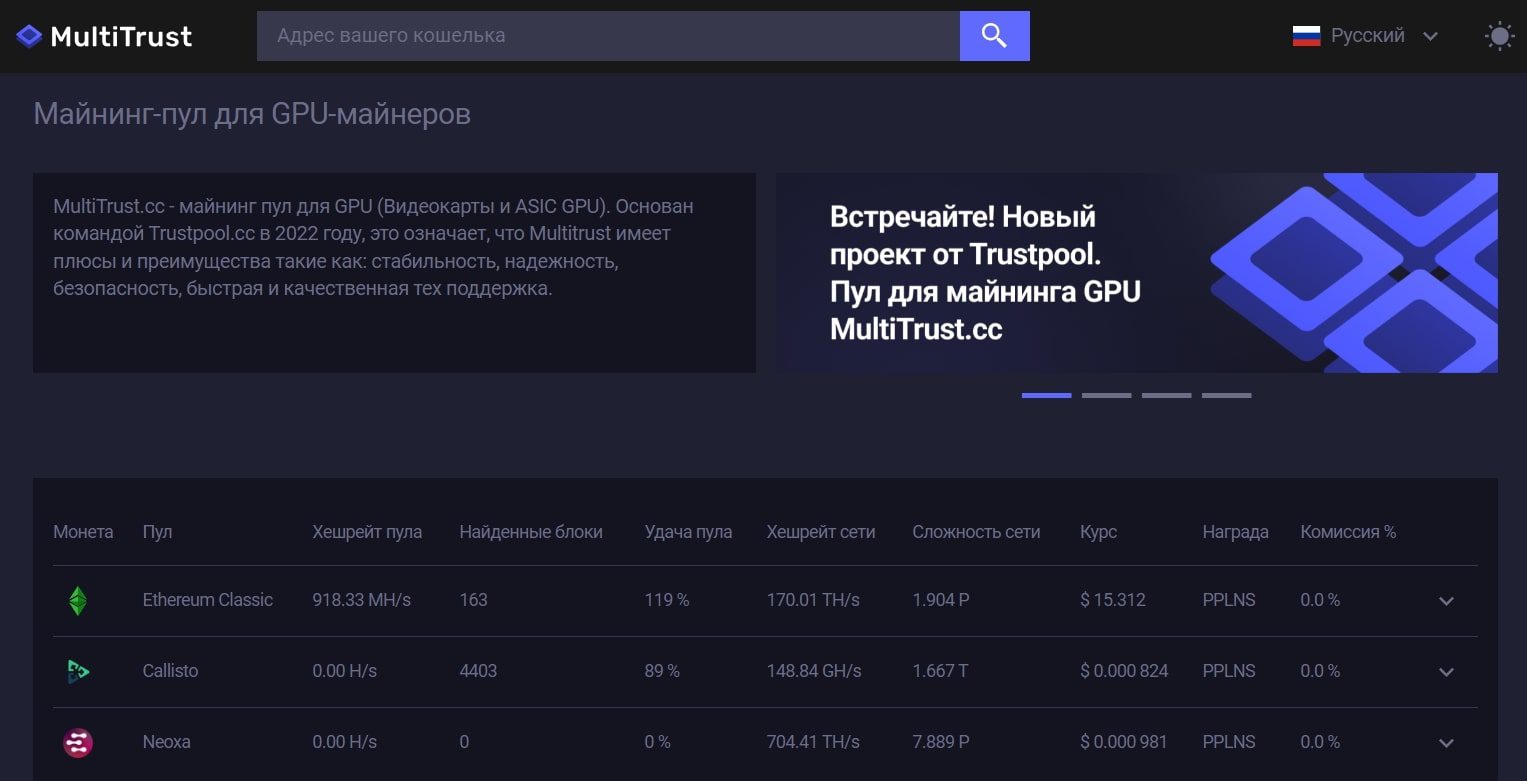Click the 1.904 P difficulty value
This screenshot has width=1527, height=781.
pos(940,600)
